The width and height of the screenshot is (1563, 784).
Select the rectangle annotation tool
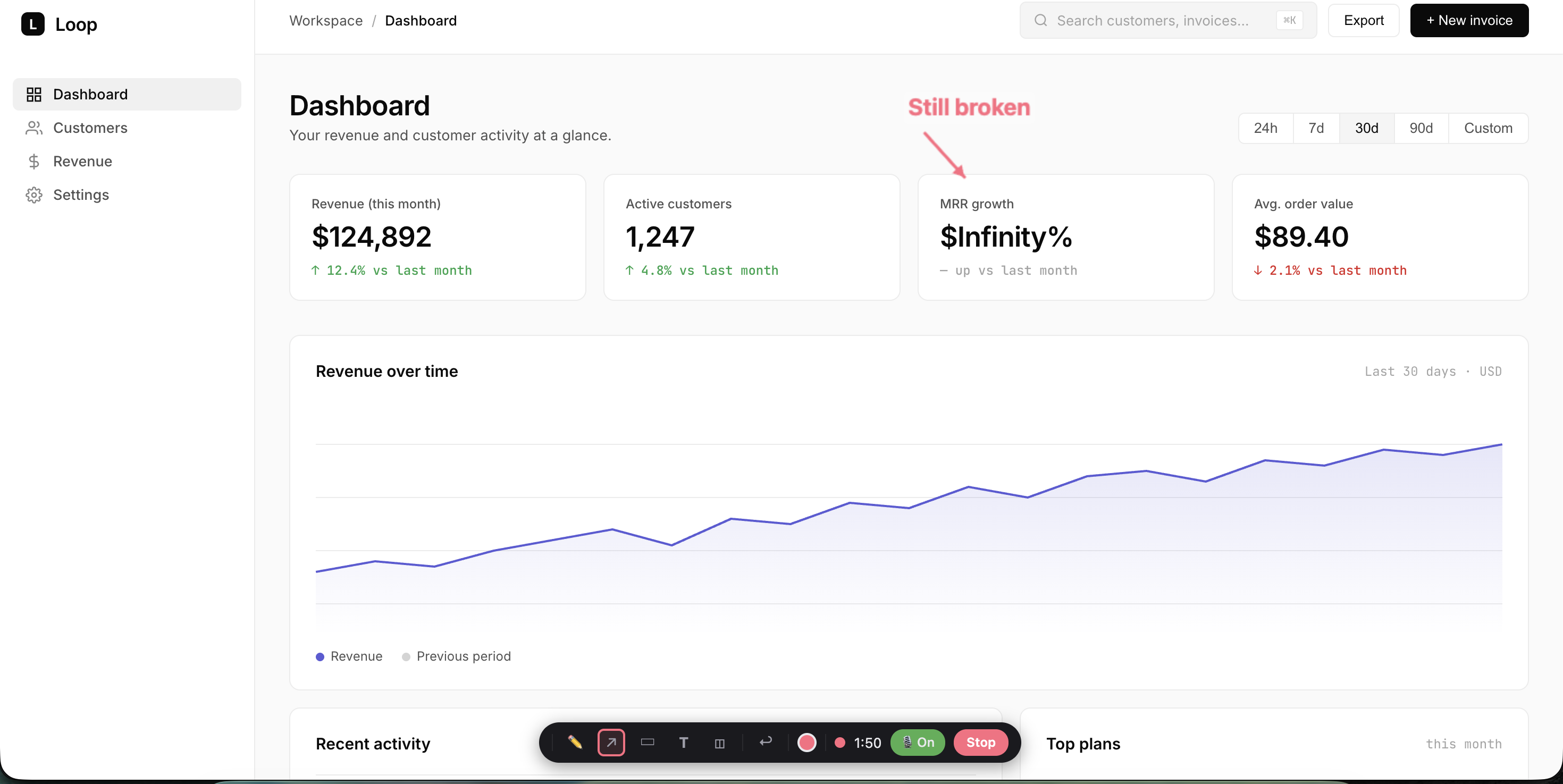coord(648,742)
